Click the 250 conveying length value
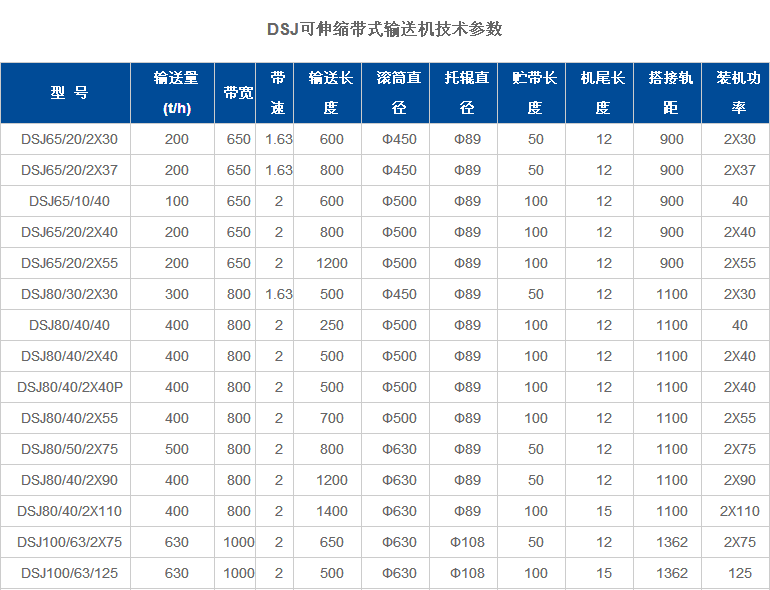Viewport: 770px width, 590px height. [332, 325]
